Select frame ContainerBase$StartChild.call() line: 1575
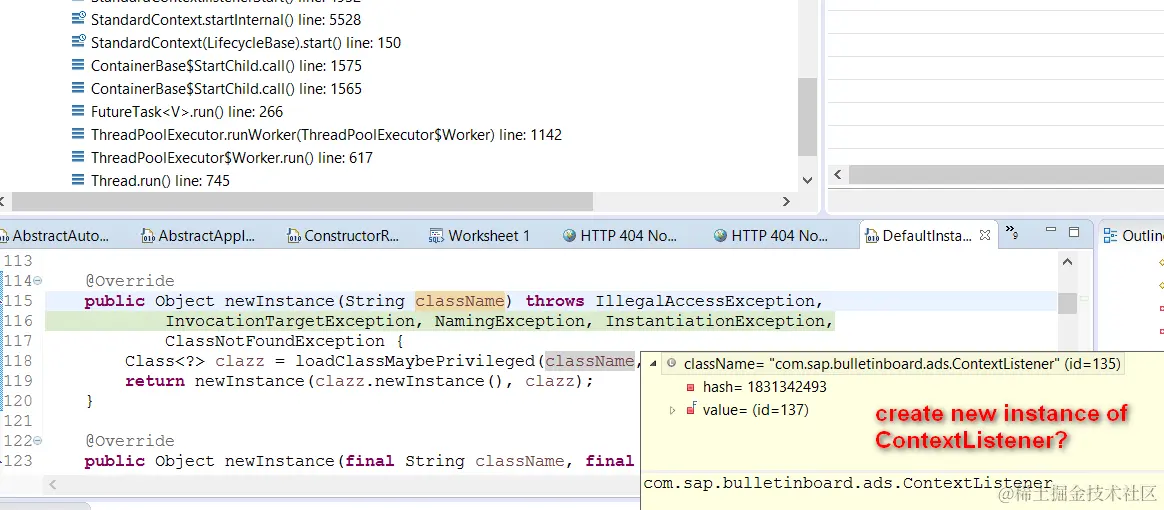This screenshot has height=510, width=1164. coord(216,66)
